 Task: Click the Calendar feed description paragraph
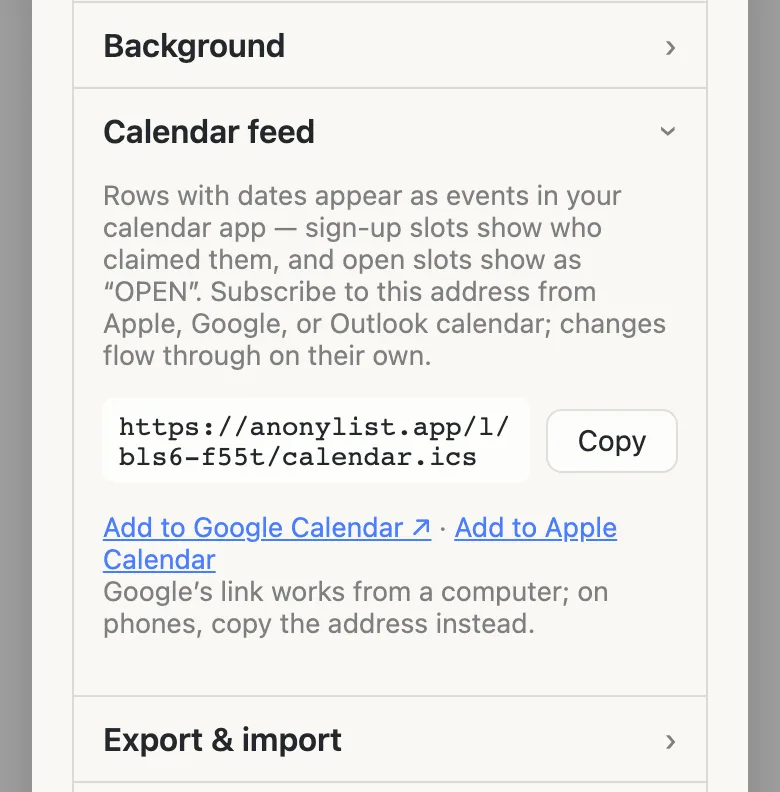click(384, 276)
